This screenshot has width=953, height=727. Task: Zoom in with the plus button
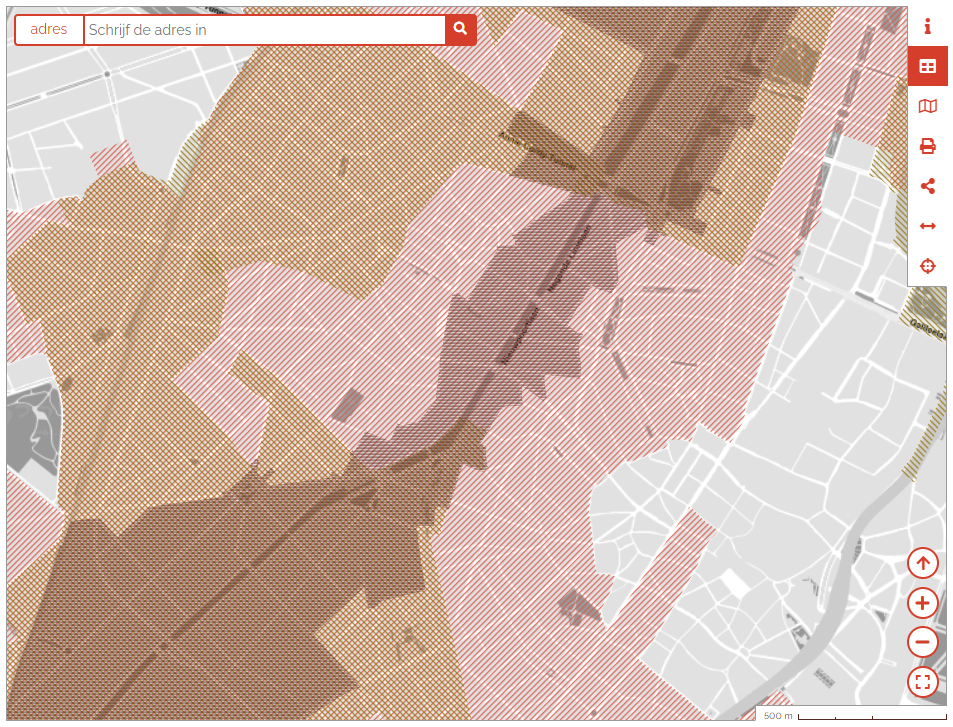[x=922, y=603]
